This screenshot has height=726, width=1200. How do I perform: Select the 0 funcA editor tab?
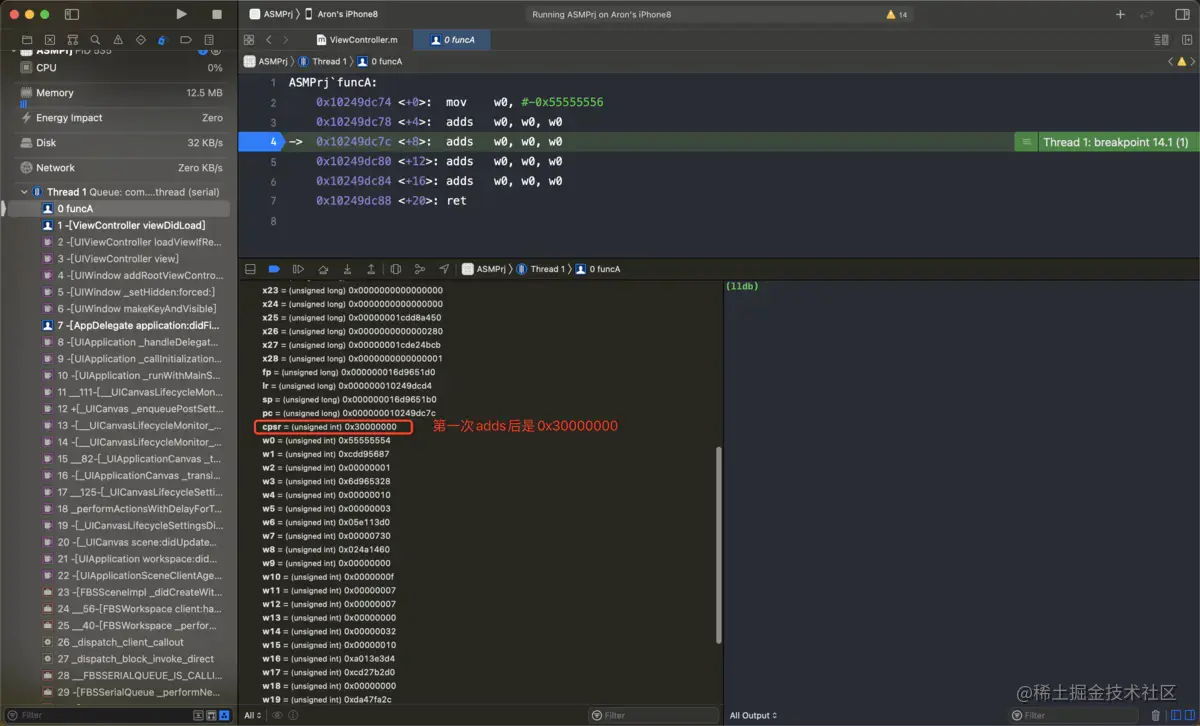pos(450,40)
